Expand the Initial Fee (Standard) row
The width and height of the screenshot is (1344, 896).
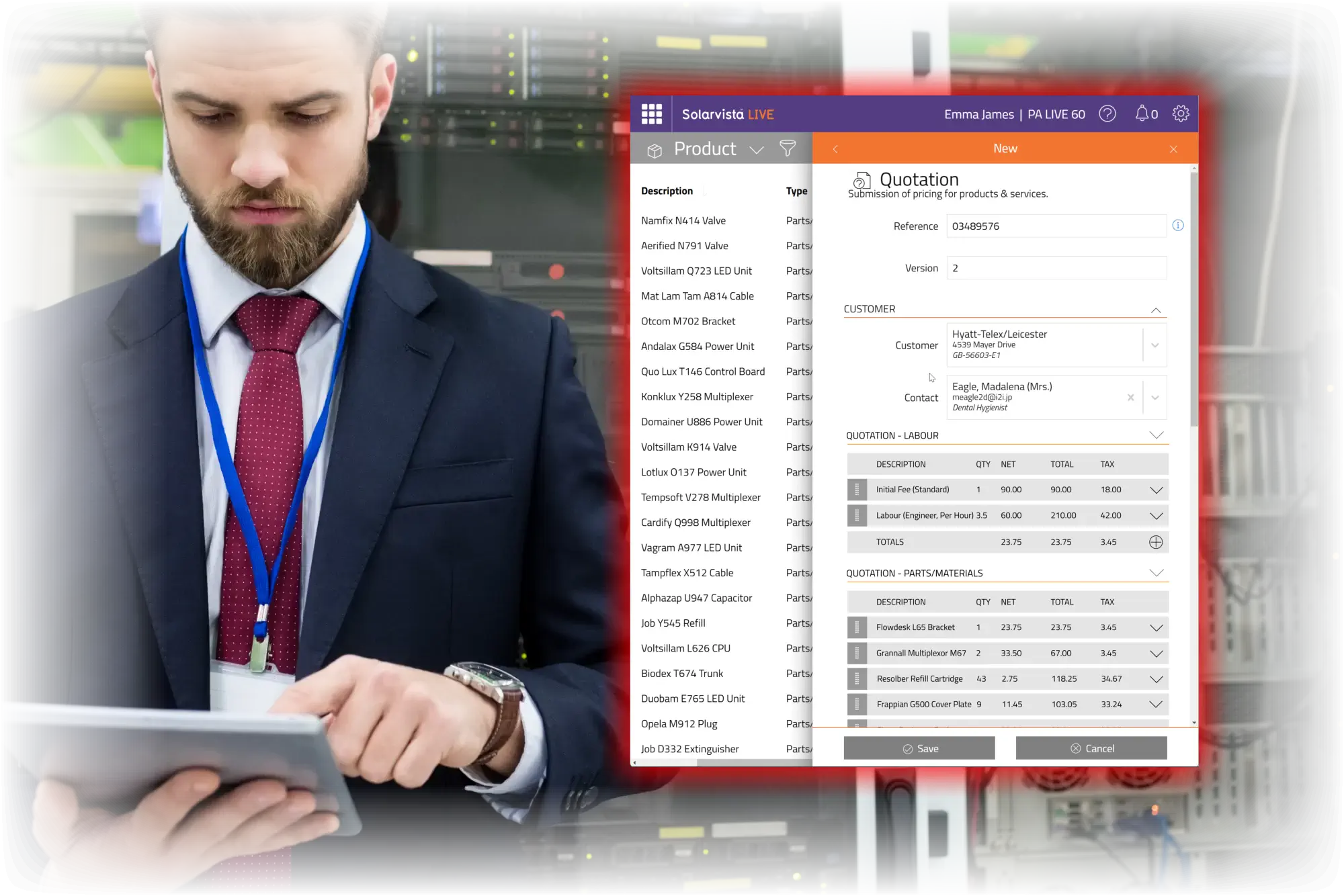point(1156,490)
